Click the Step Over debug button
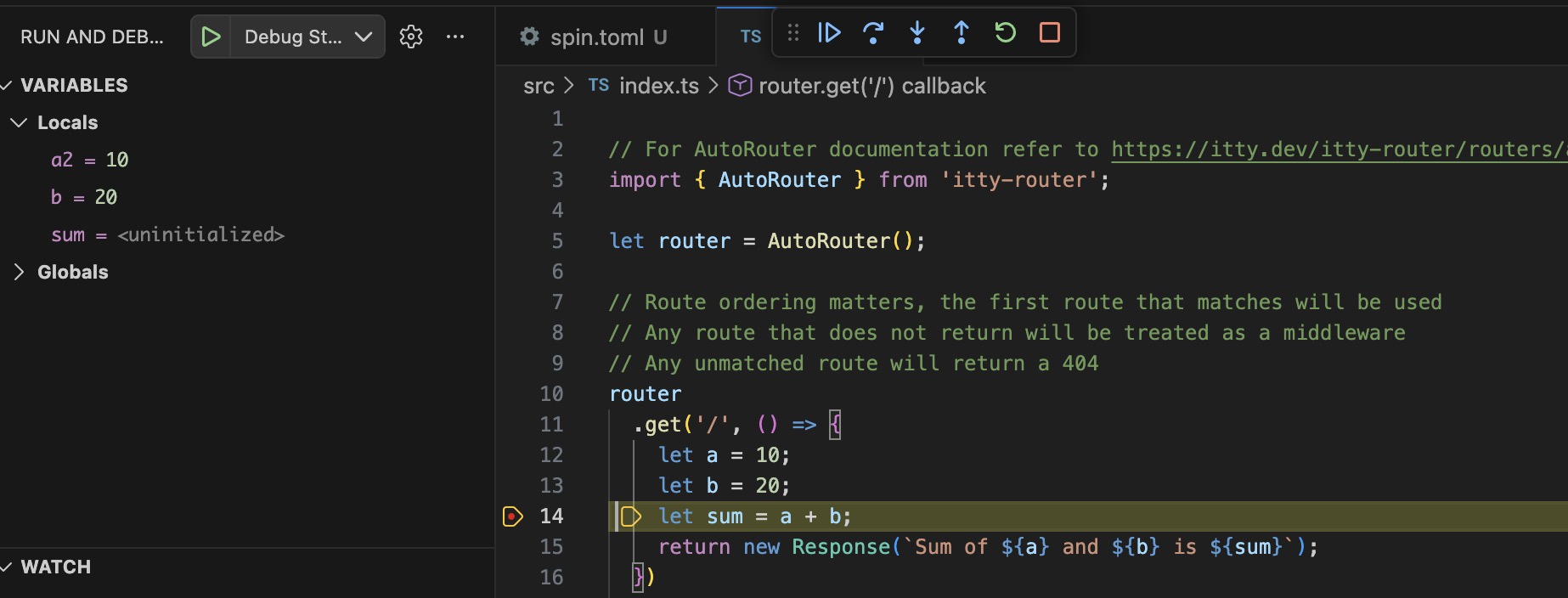Viewport: 1568px width, 598px height. (873, 33)
